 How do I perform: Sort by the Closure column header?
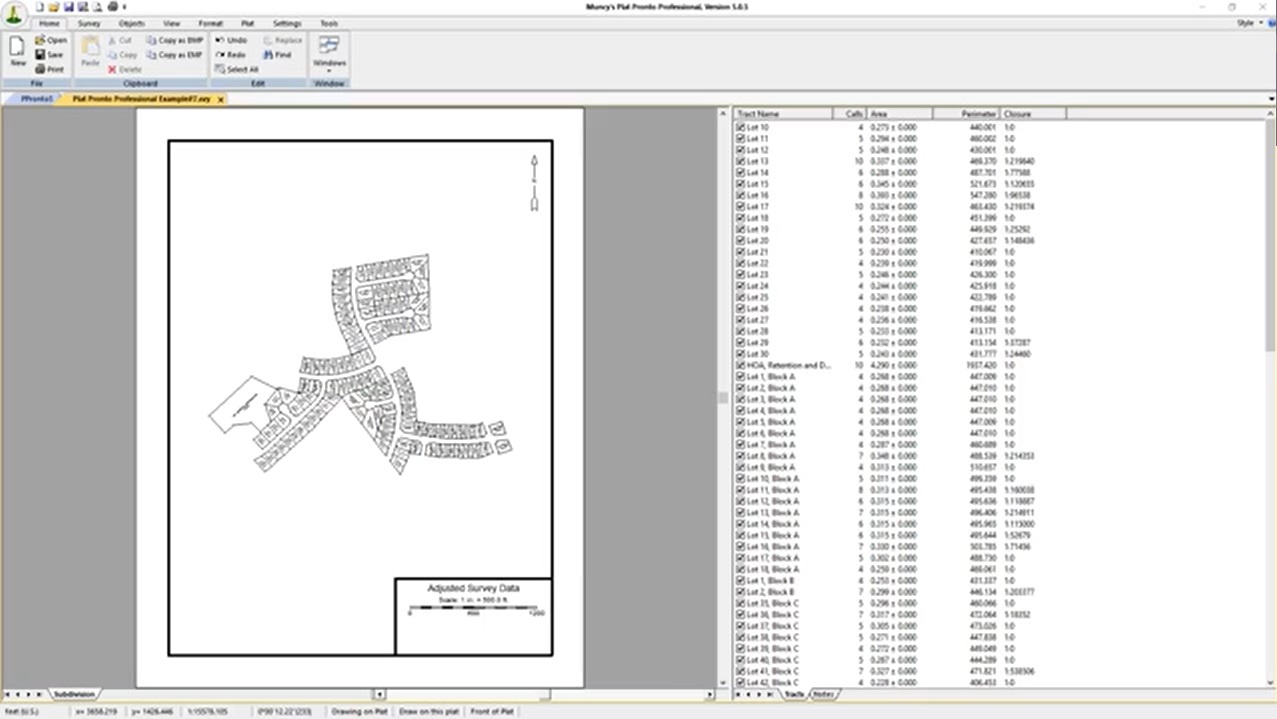click(1032, 114)
